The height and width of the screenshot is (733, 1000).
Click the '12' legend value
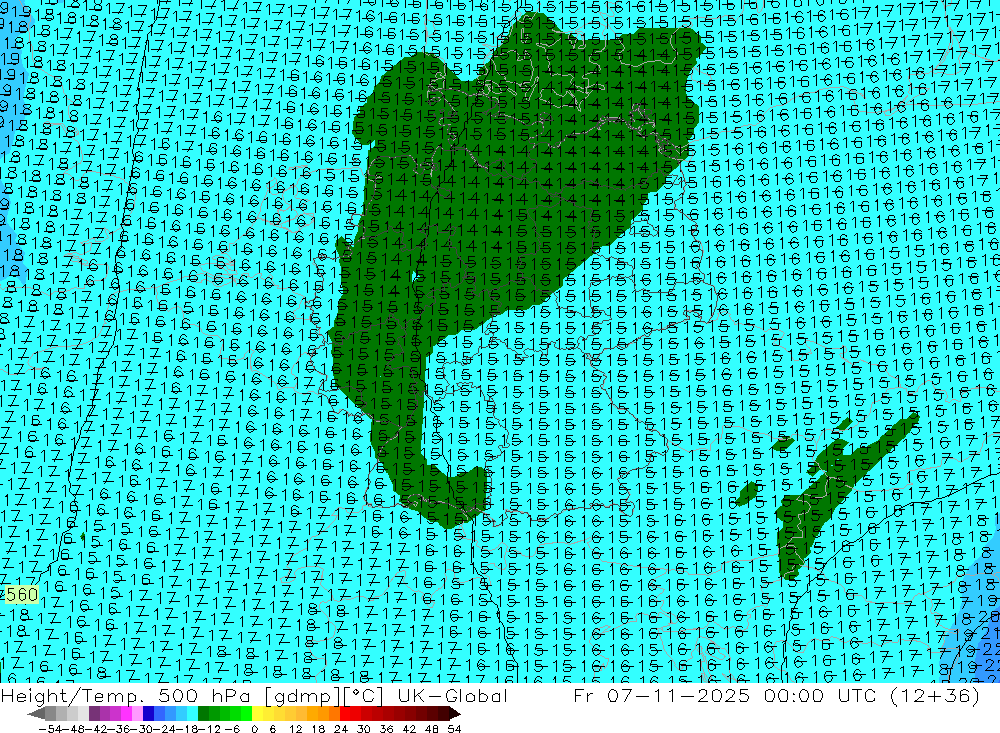point(295,729)
